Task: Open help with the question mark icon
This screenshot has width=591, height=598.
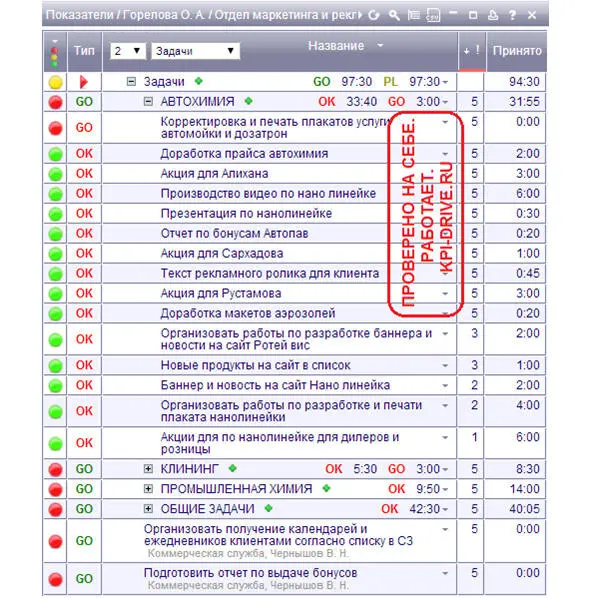Action: 512,15
